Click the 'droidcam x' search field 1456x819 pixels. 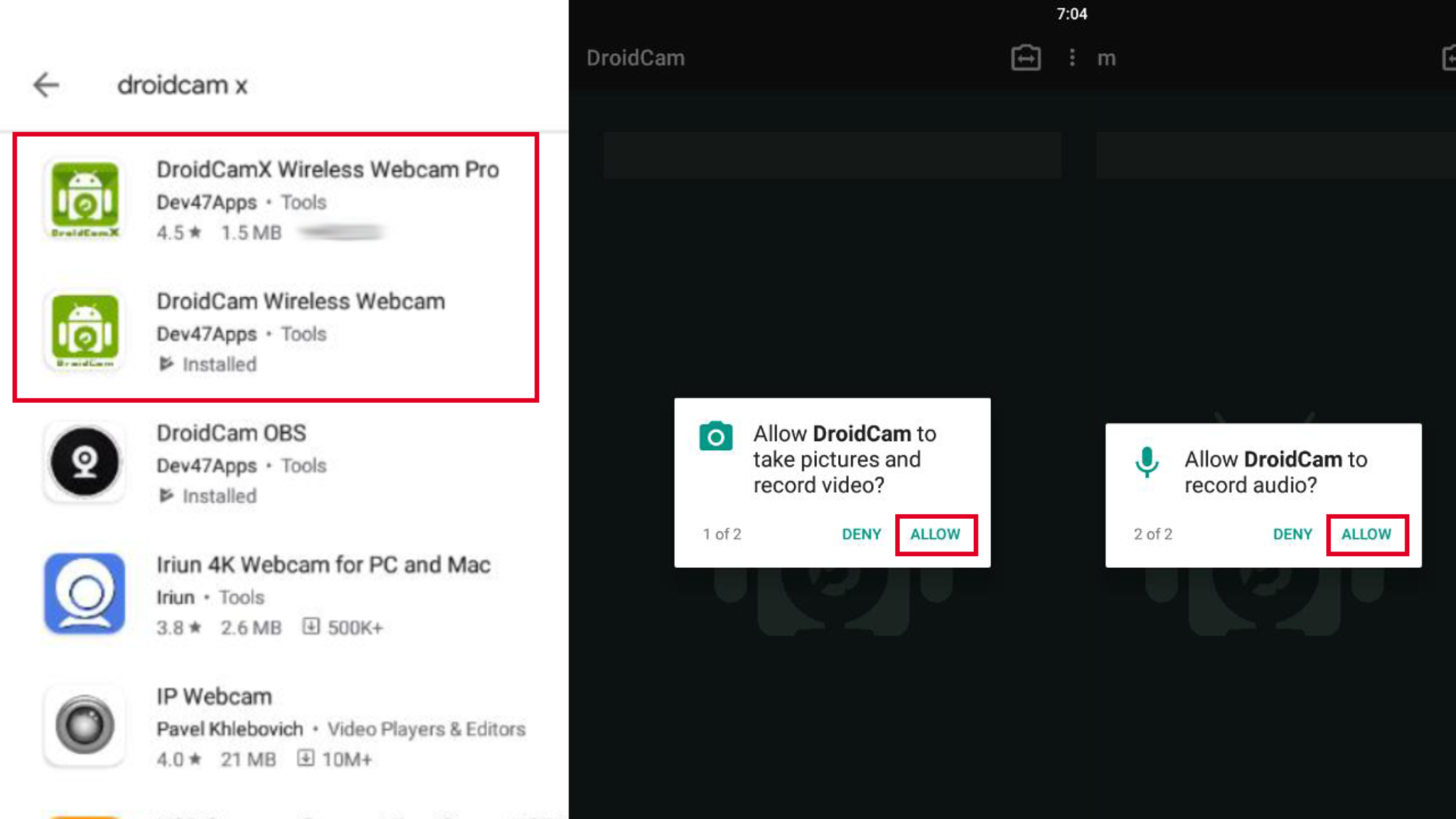[x=182, y=85]
